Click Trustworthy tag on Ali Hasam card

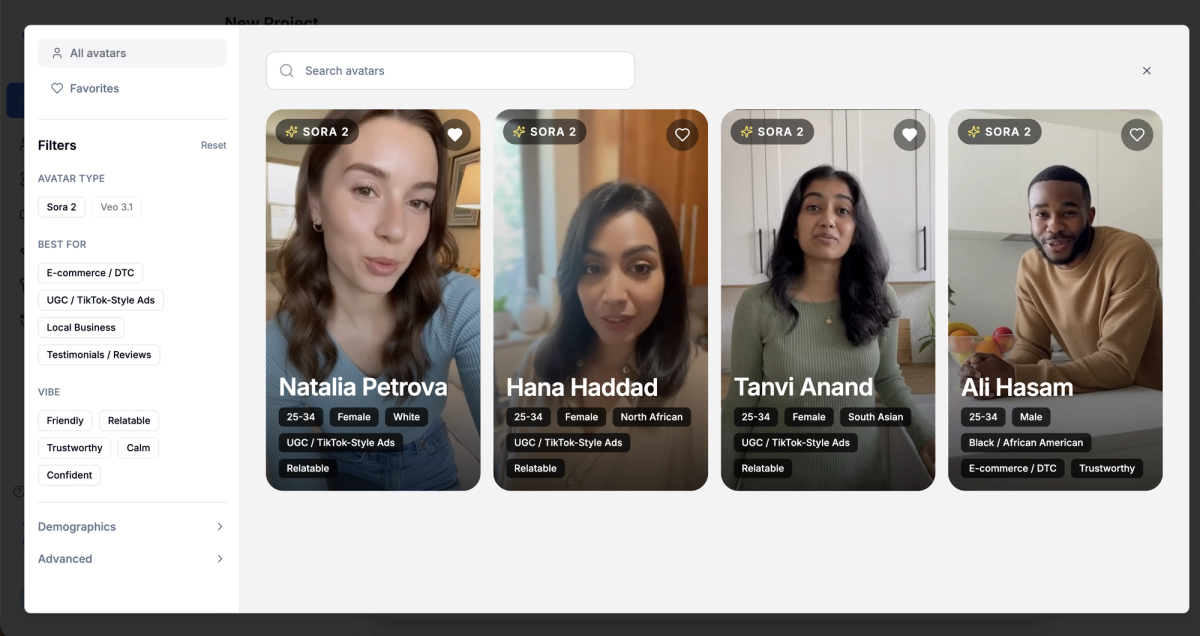tap(1107, 468)
